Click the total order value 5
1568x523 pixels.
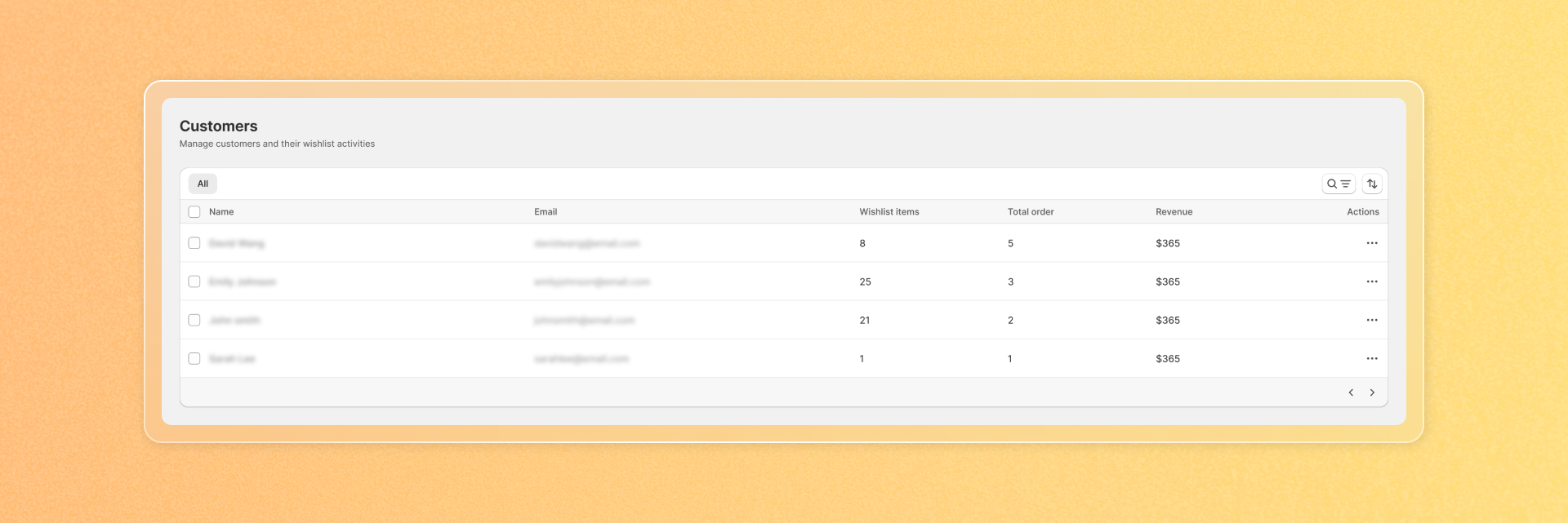[x=1010, y=243]
